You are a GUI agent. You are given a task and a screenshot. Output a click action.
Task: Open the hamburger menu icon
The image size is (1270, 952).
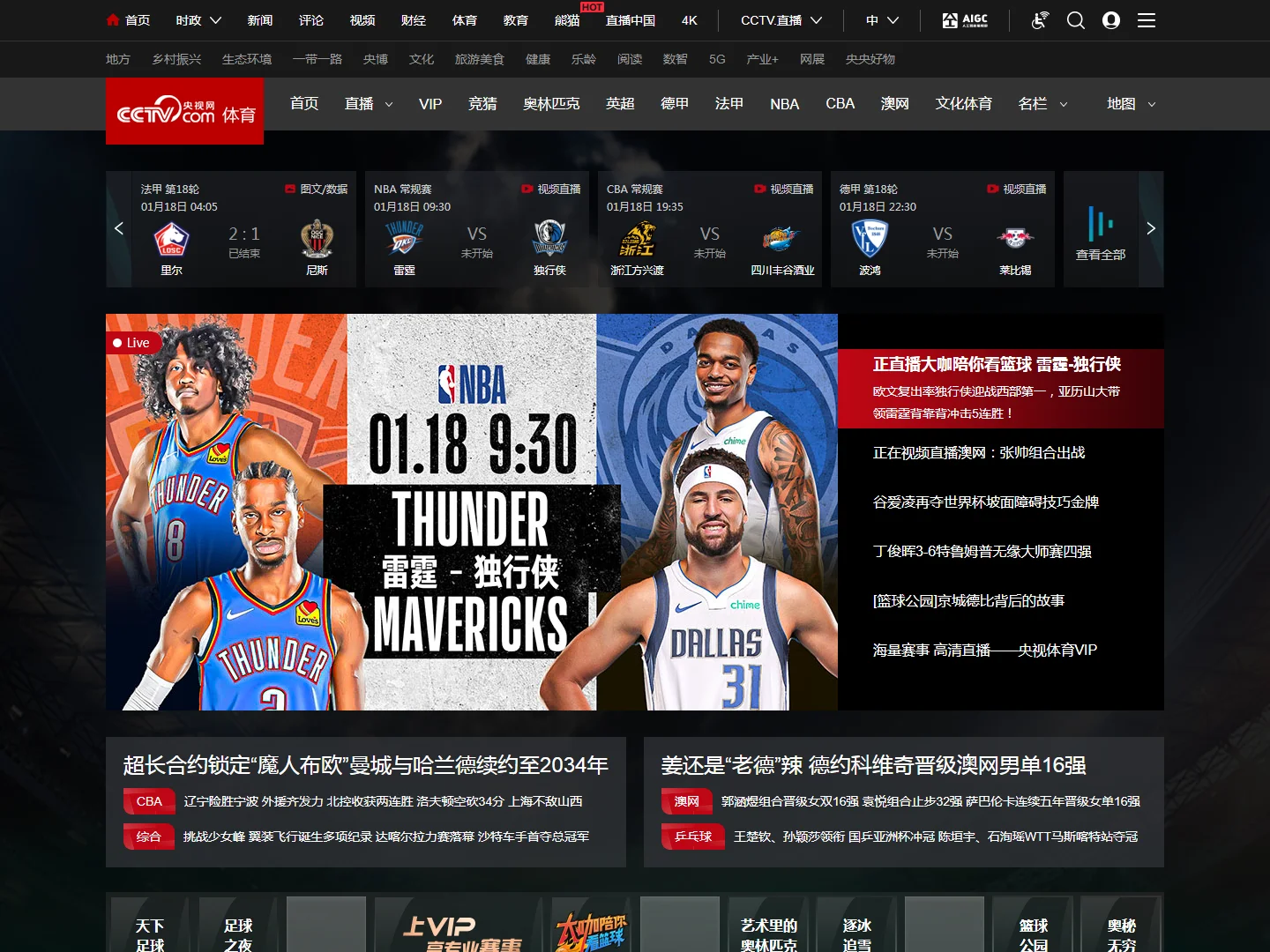click(x=1147, y=19)
